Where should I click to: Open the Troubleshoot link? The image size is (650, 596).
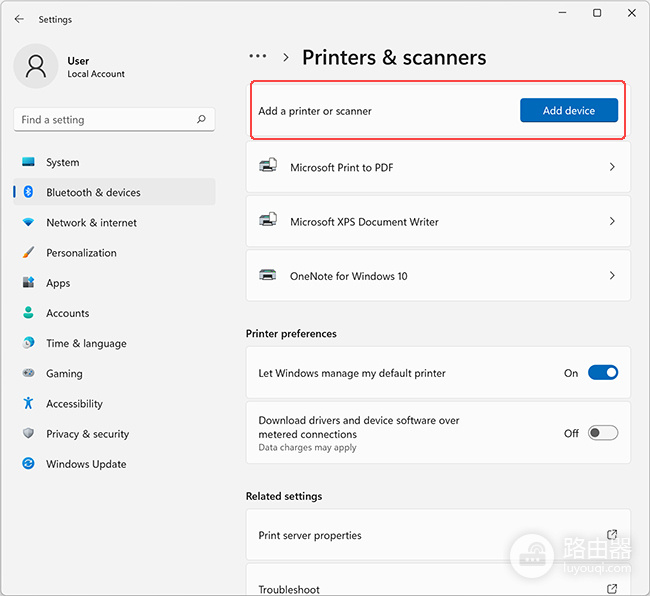(x=438, y=580)
